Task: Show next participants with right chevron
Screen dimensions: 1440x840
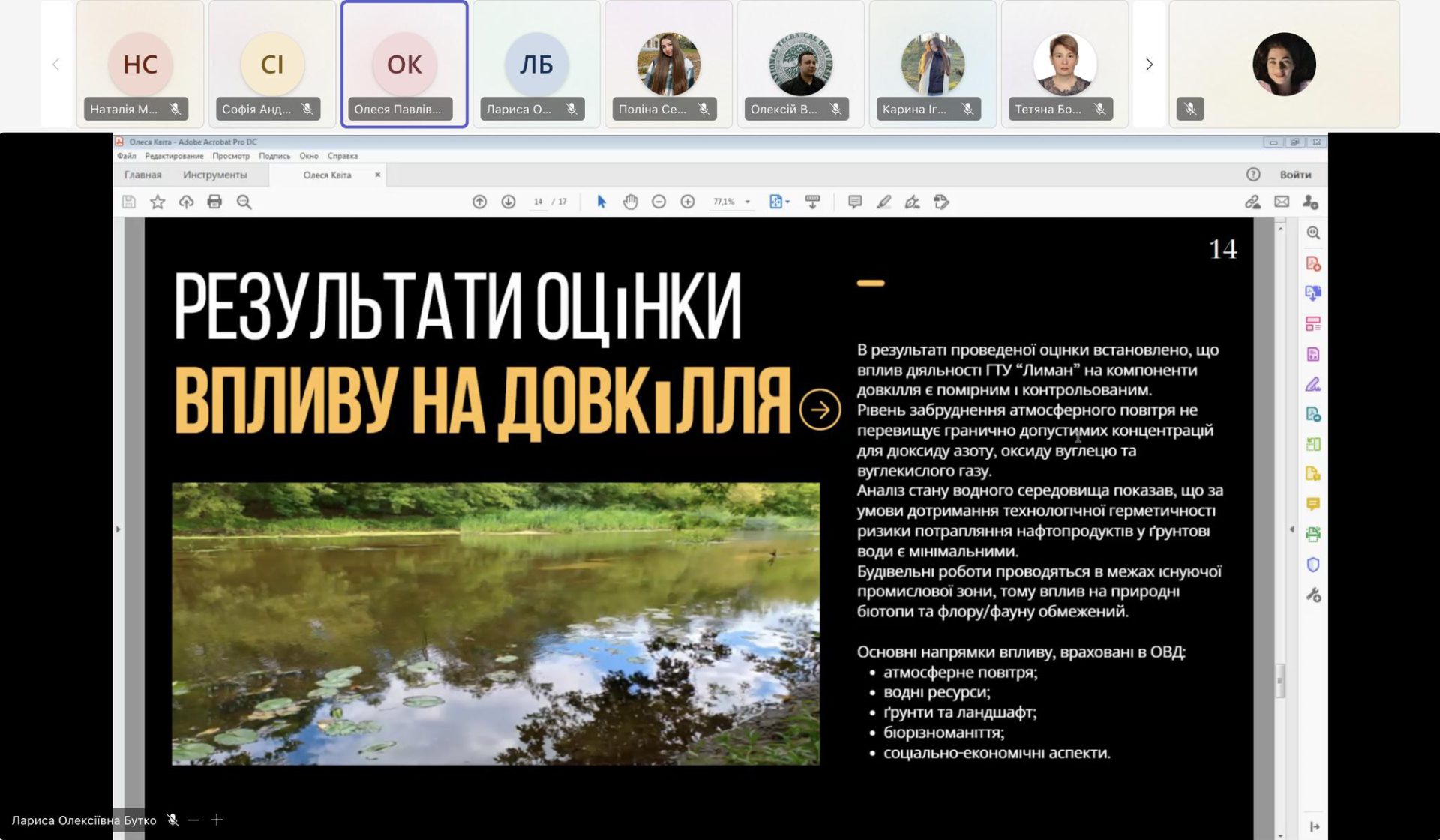Action: coord(1149,64)
